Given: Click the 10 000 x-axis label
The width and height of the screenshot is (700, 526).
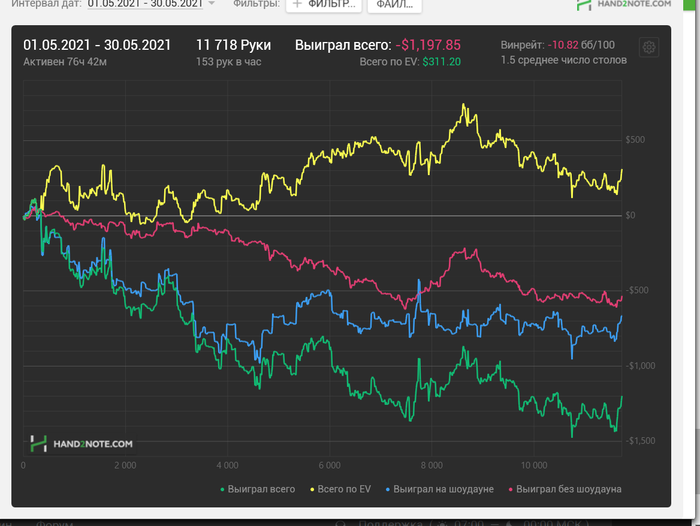Looking at the screenshot, I should (534, 465).
